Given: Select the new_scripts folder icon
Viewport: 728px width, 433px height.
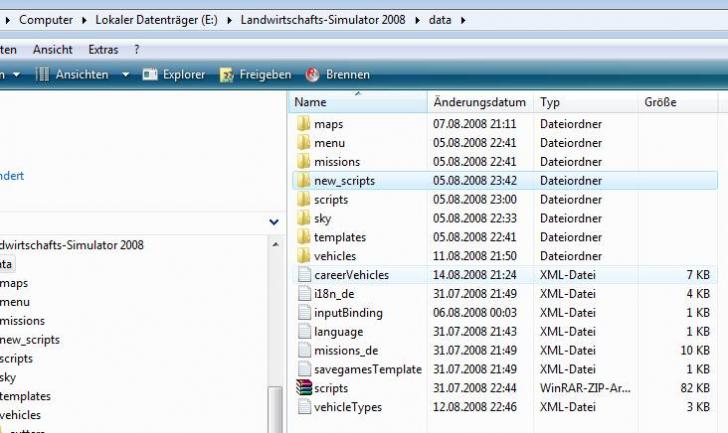Looking at the screenshot, I should coord(304,181).
